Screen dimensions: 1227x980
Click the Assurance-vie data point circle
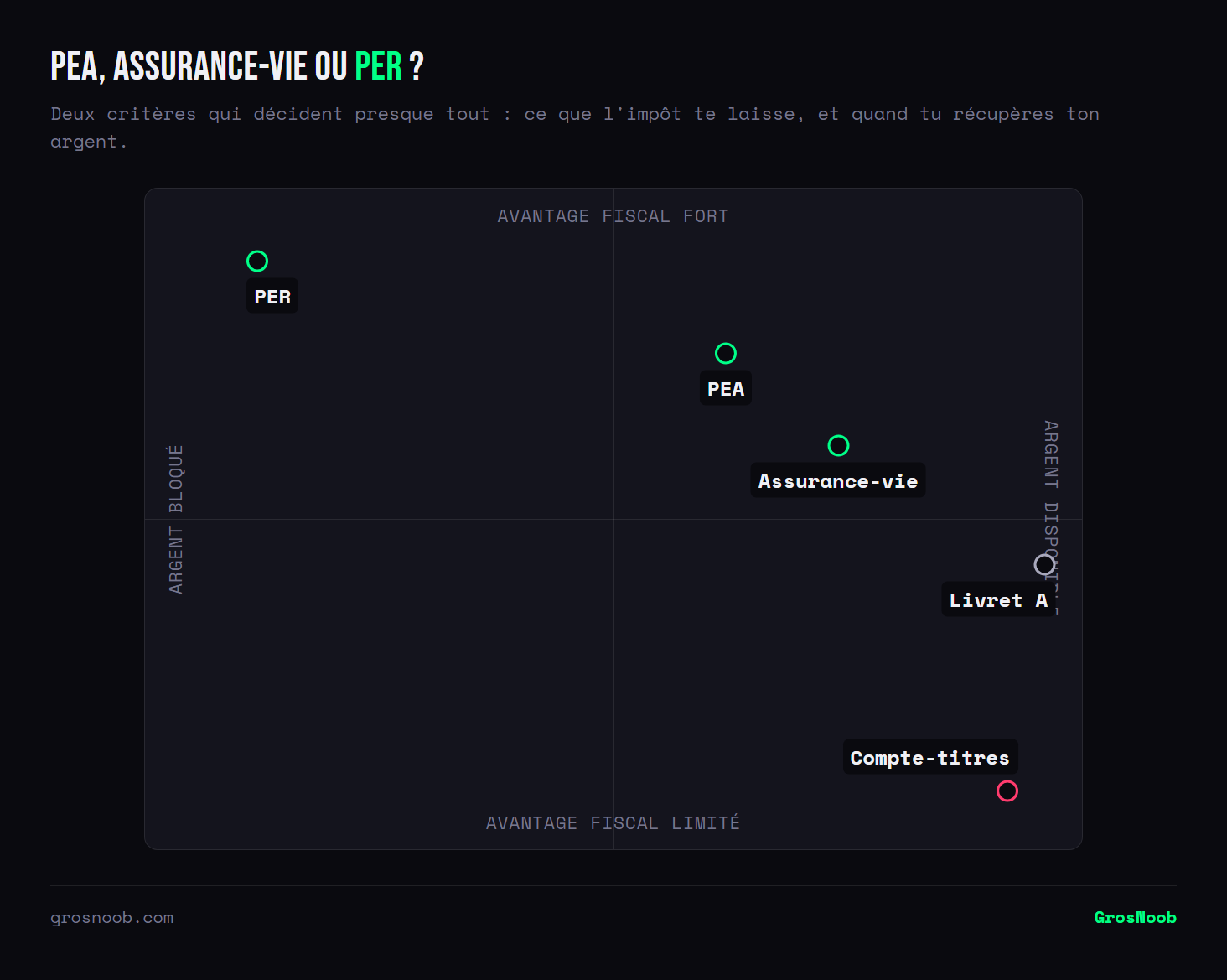coord(838,446)
